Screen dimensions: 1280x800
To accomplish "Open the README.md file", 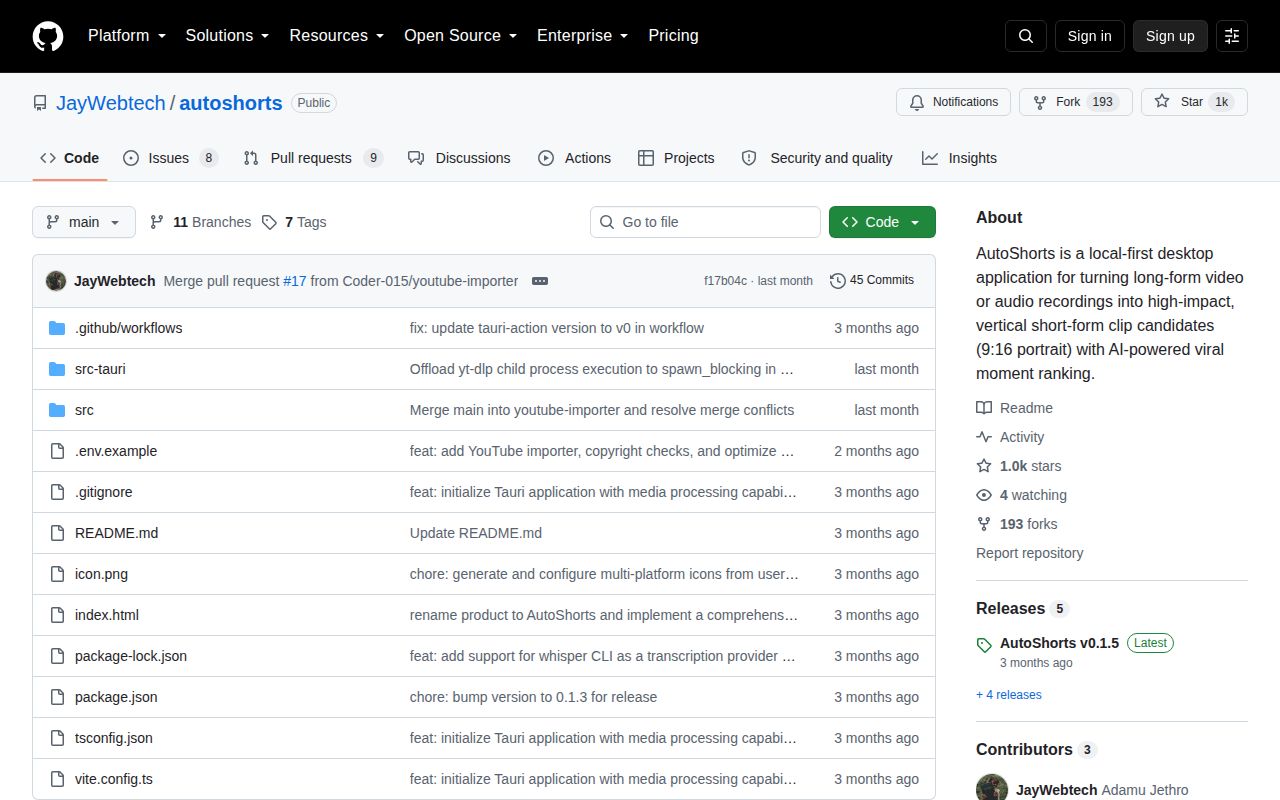I will 116,533.
